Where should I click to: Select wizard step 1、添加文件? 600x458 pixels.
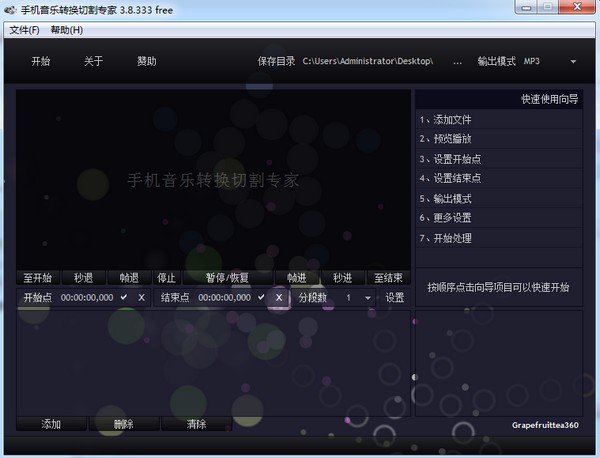[x=446, y=120]
